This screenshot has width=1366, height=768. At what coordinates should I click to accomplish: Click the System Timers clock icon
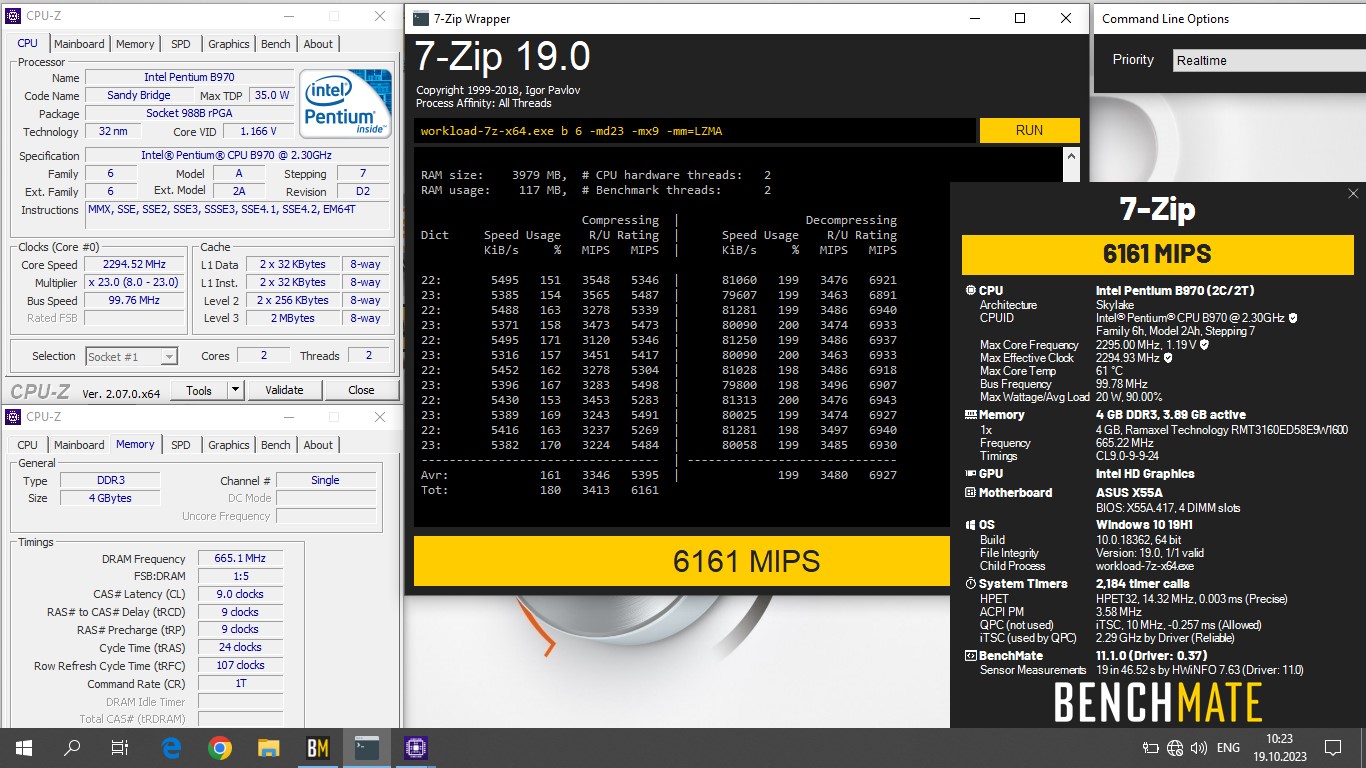[970, 584]
